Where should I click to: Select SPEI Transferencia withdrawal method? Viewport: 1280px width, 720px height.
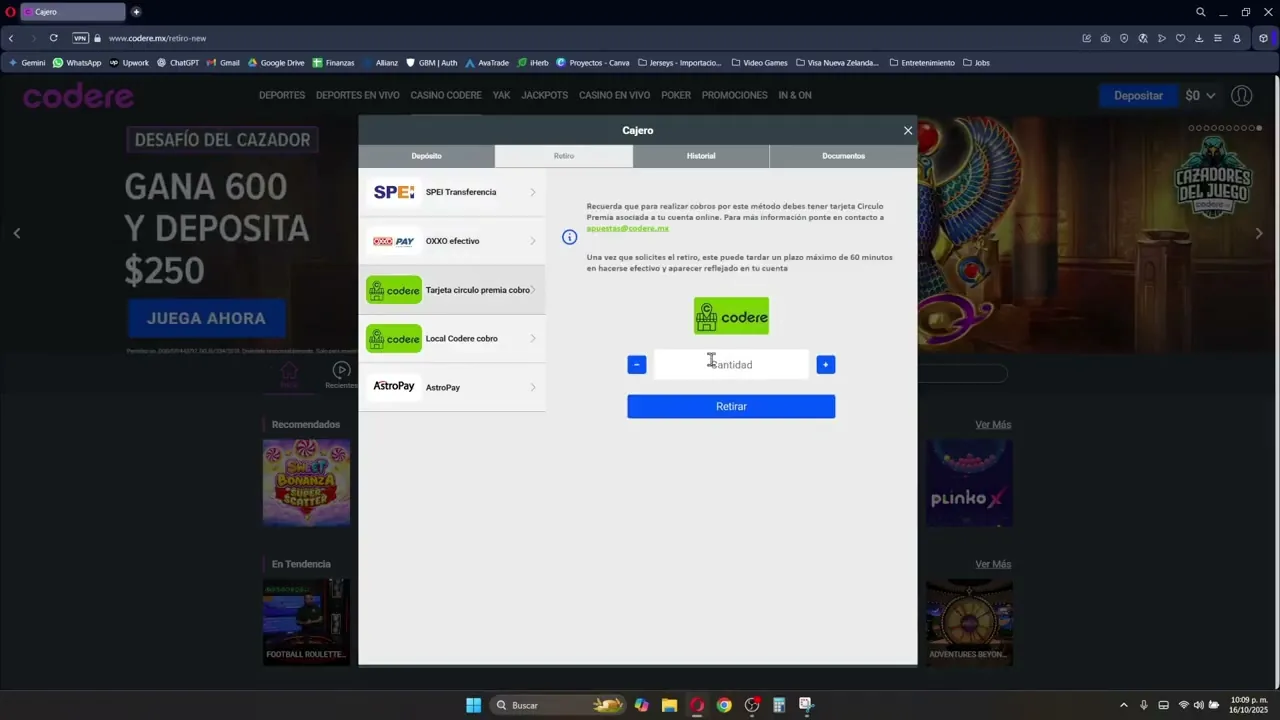(x=452, y=192)
